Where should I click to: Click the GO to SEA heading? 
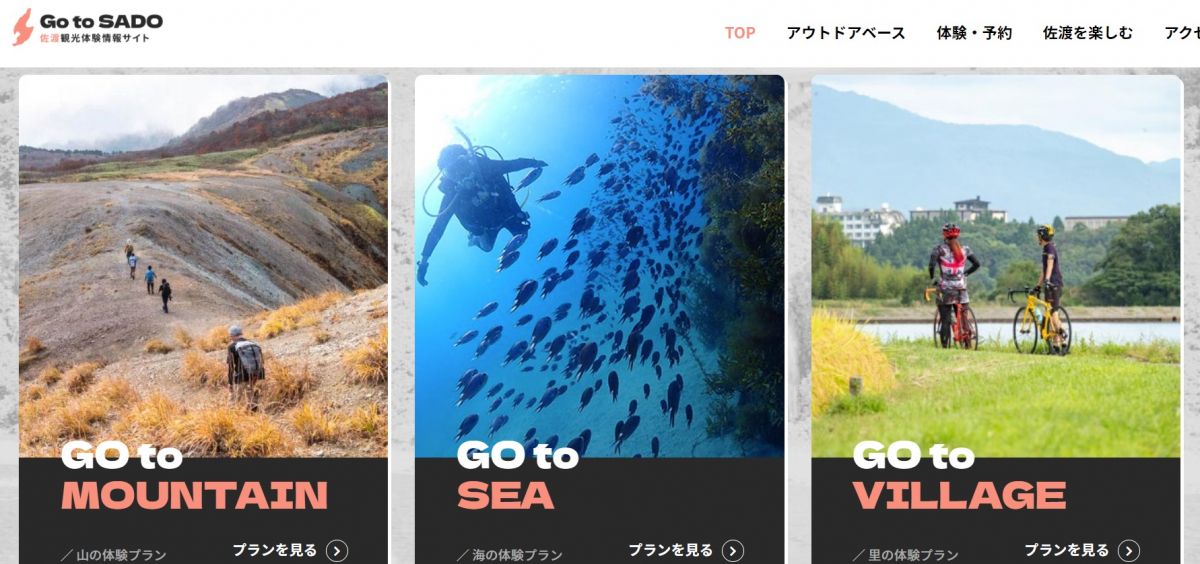pyautogui.click(x=518, y=476)
